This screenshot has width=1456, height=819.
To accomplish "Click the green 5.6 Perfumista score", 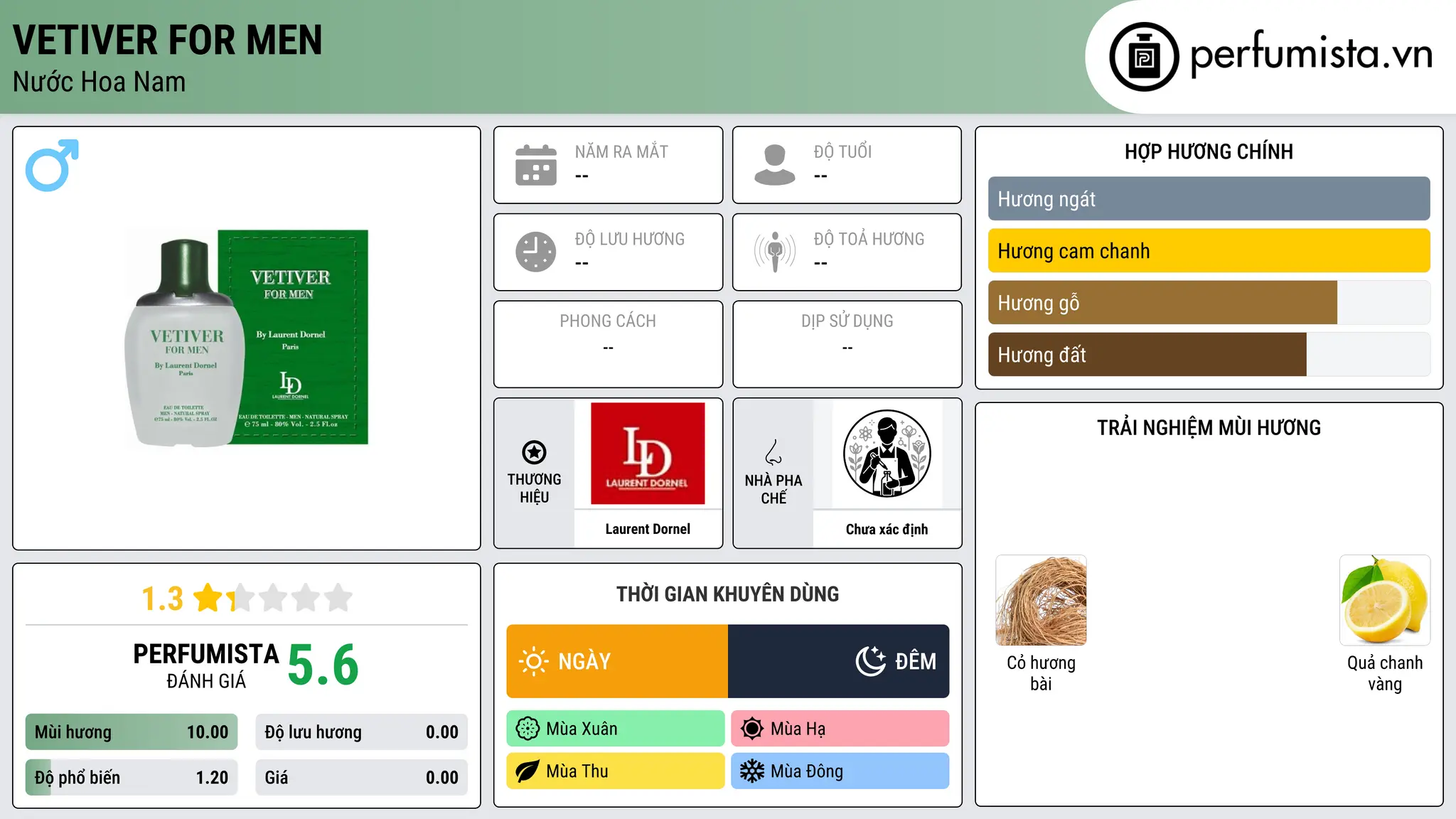I will [x=323, y=665].
